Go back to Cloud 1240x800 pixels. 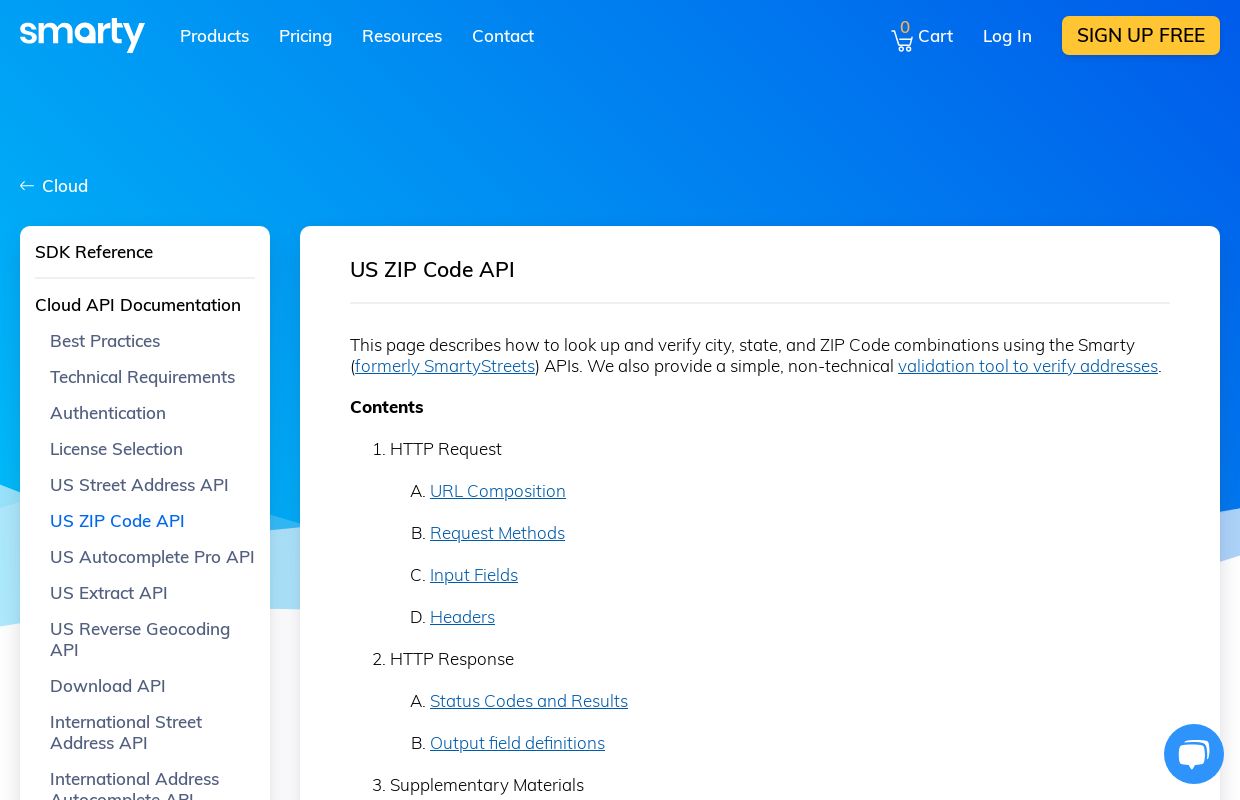point(65,186)
